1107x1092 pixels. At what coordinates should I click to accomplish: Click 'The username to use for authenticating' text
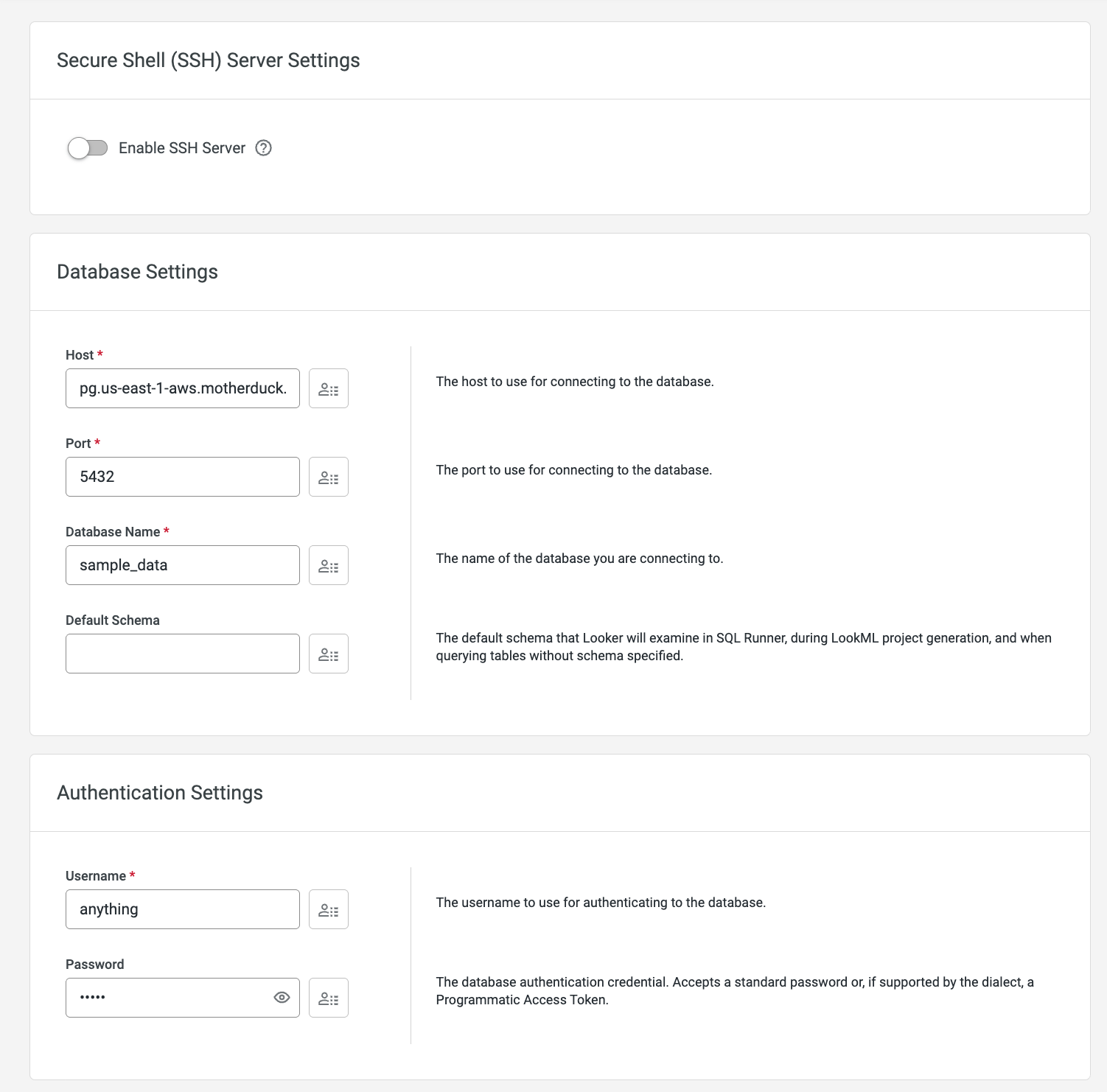pyautogui.click(x=601, y=903)
